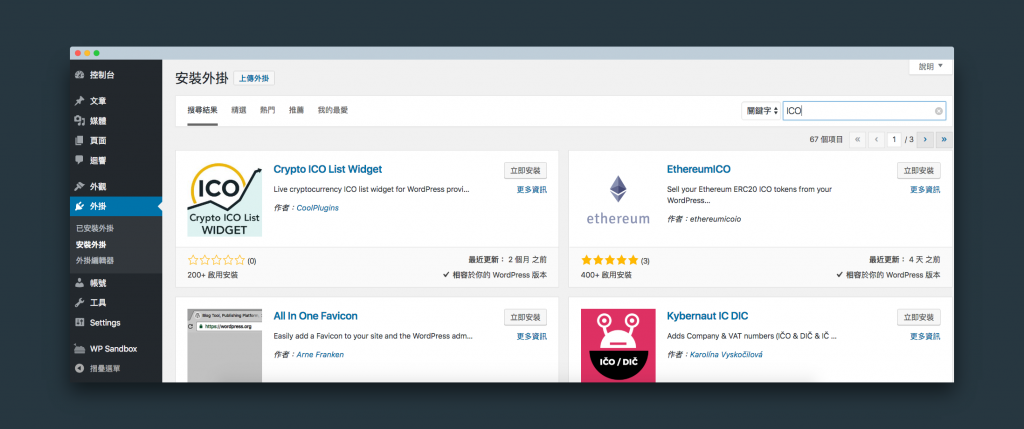Open 更多資訊 for Crypto ICO List Widget
This screenshot has width=1024, height=429.
[532, 190]
